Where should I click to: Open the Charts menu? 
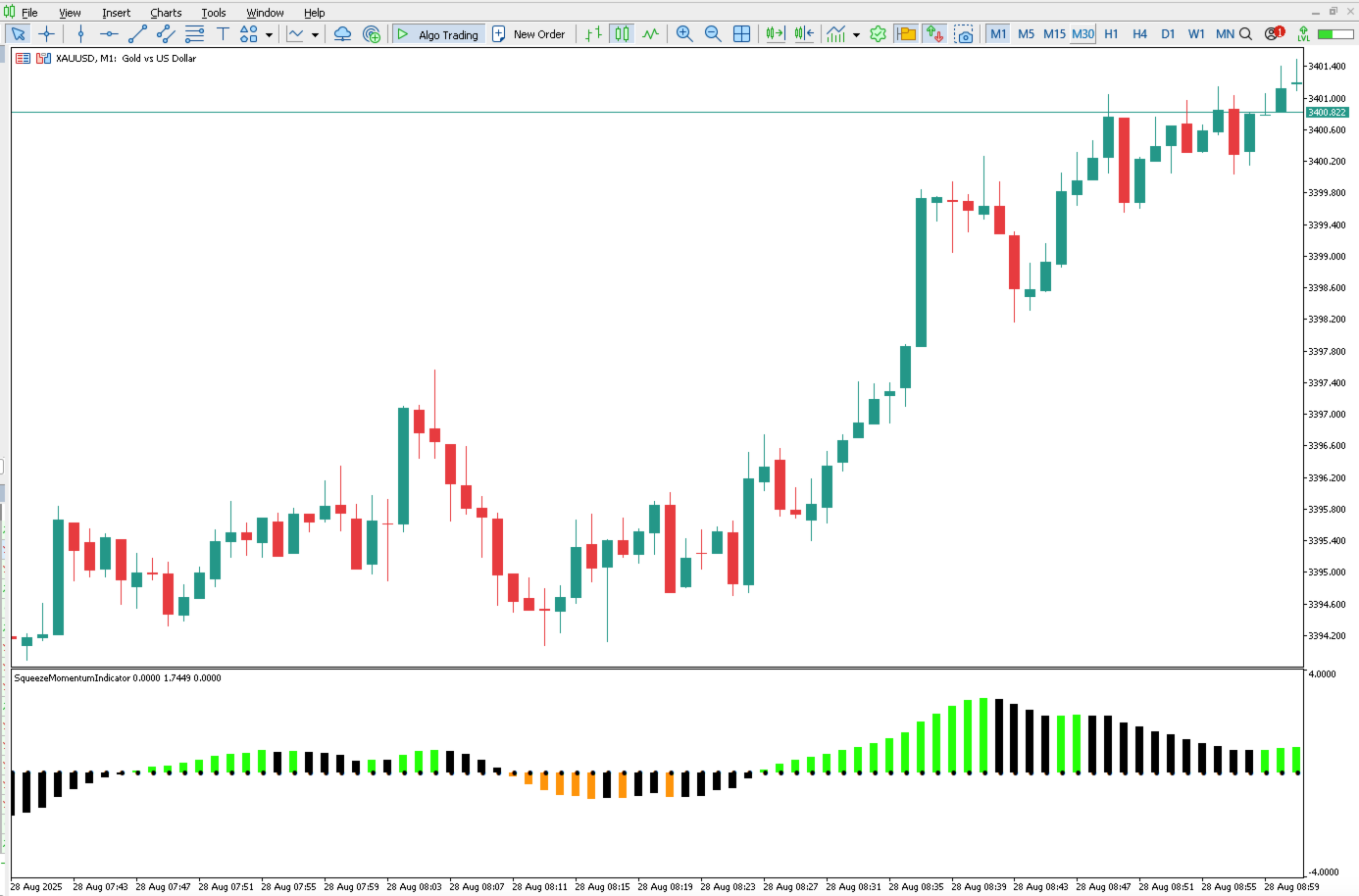166,13
